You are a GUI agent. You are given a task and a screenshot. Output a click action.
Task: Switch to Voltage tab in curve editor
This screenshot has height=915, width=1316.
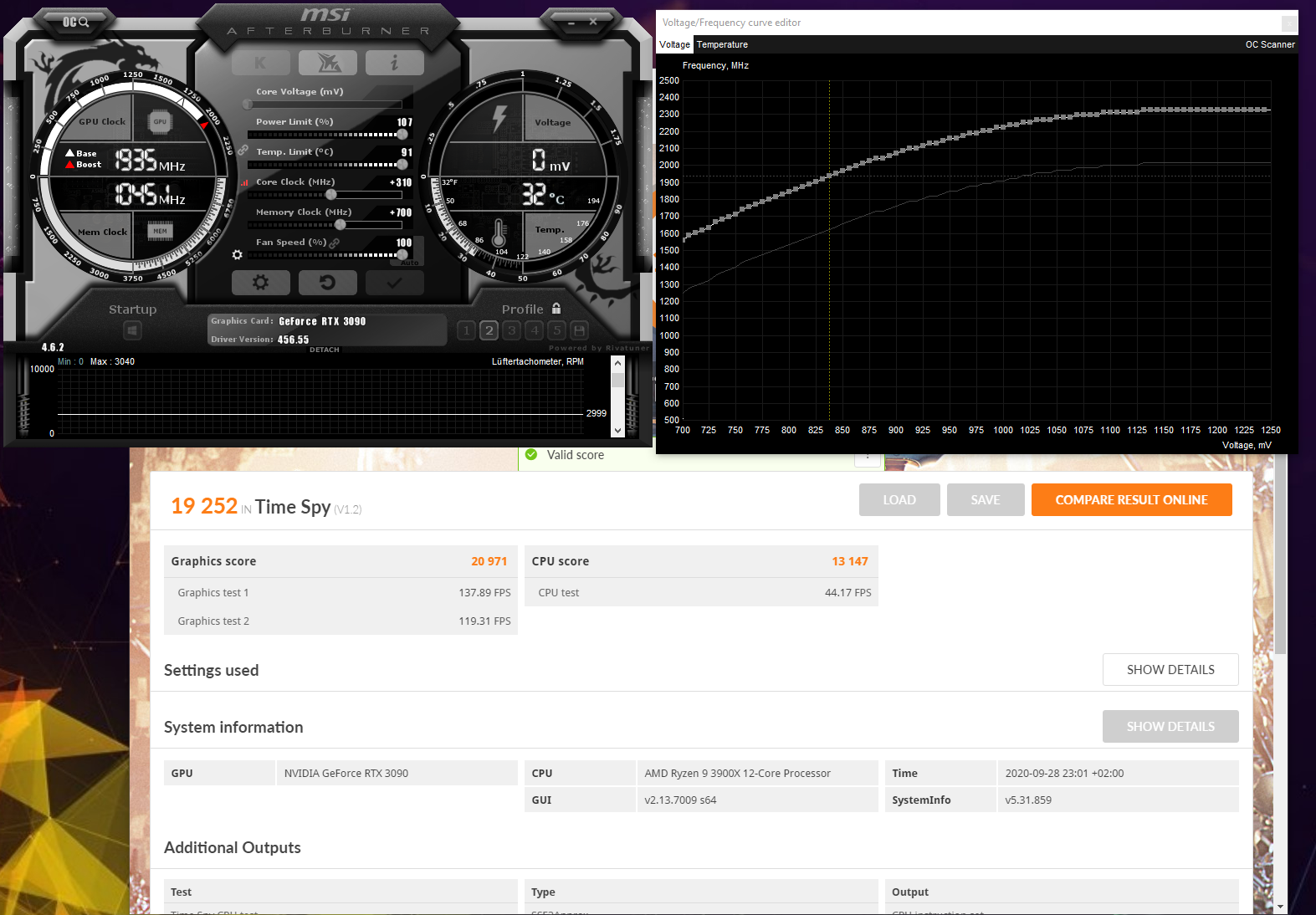point(675,44)
